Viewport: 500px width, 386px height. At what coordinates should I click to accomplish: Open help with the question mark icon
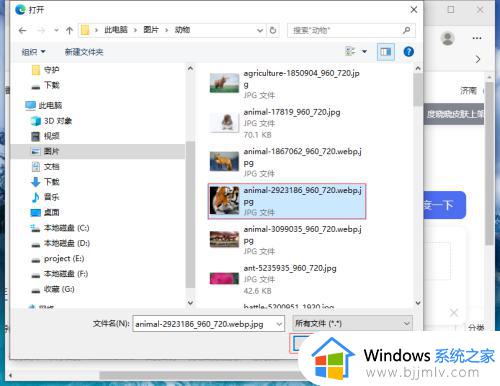click(x=409, y=52)
